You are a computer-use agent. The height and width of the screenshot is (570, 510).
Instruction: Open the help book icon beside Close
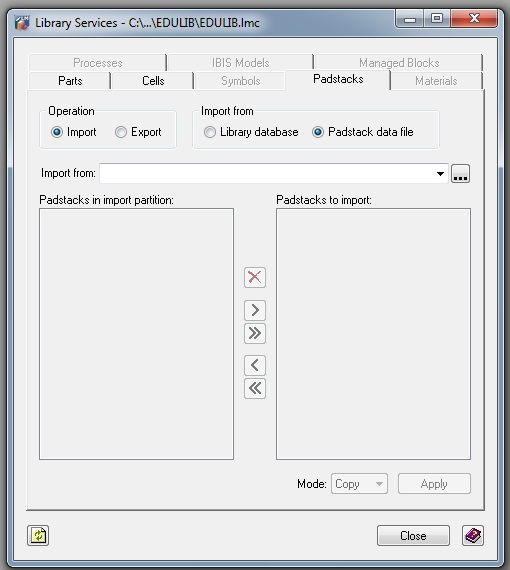(x=473, y=535)
